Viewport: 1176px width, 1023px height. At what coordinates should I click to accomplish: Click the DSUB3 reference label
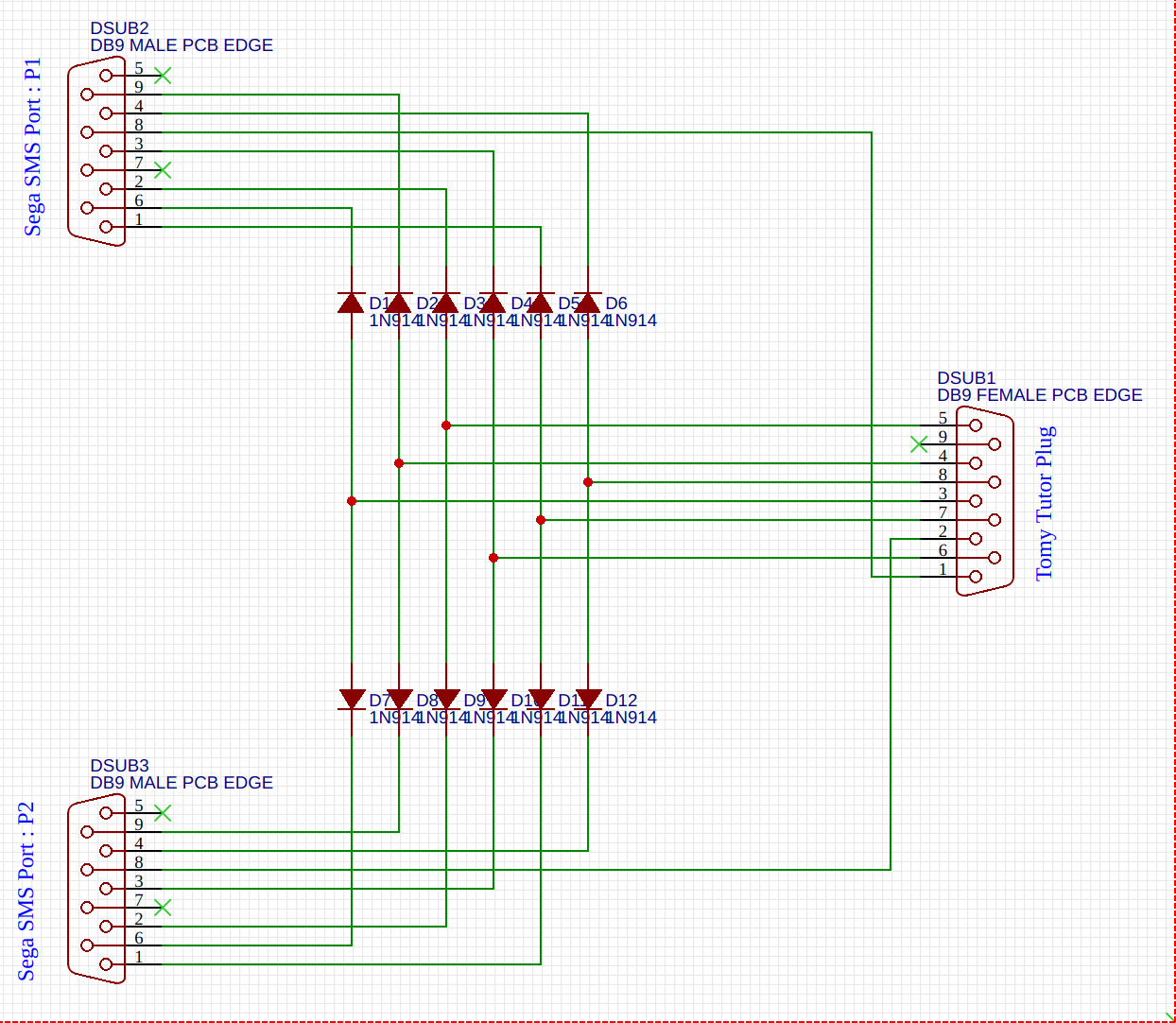pos(120,766)
